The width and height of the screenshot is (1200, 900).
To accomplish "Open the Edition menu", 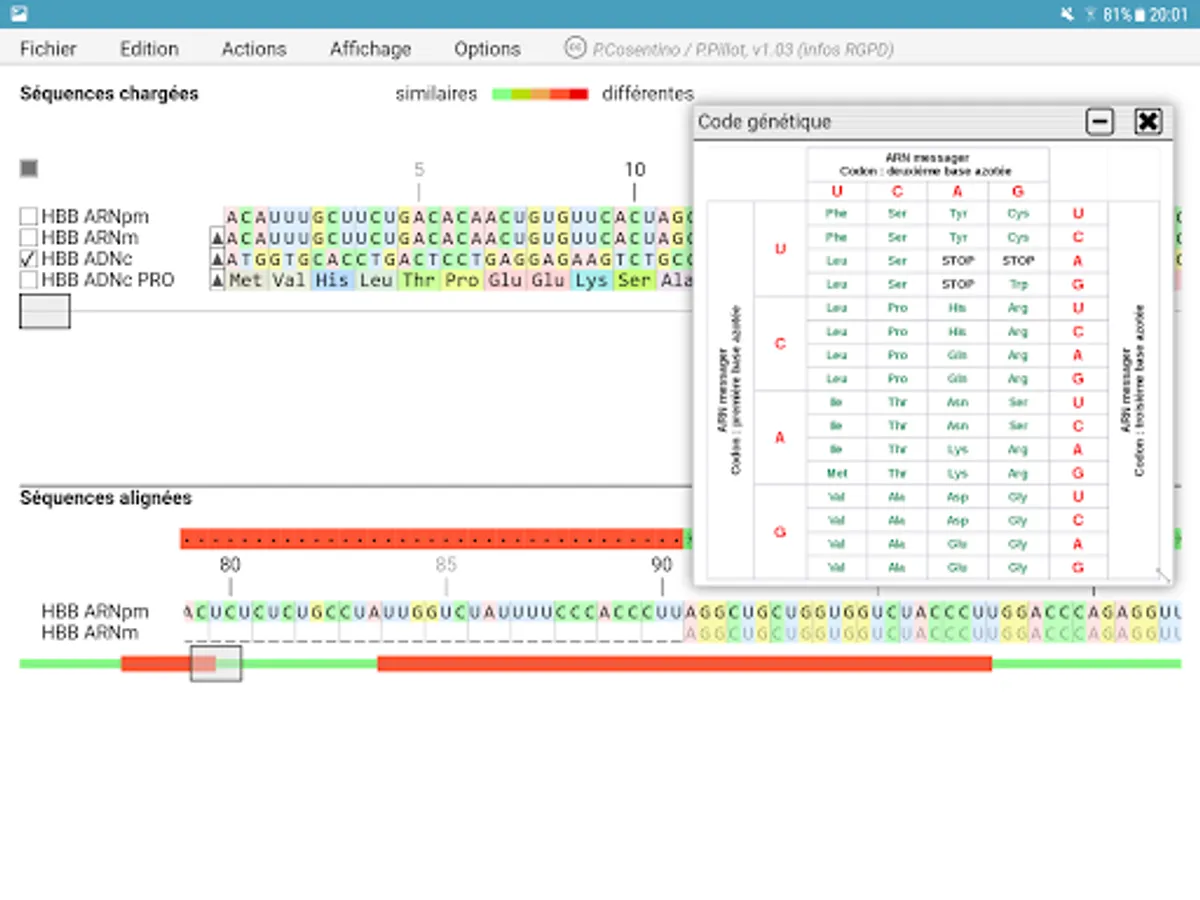I will [149, 49].
